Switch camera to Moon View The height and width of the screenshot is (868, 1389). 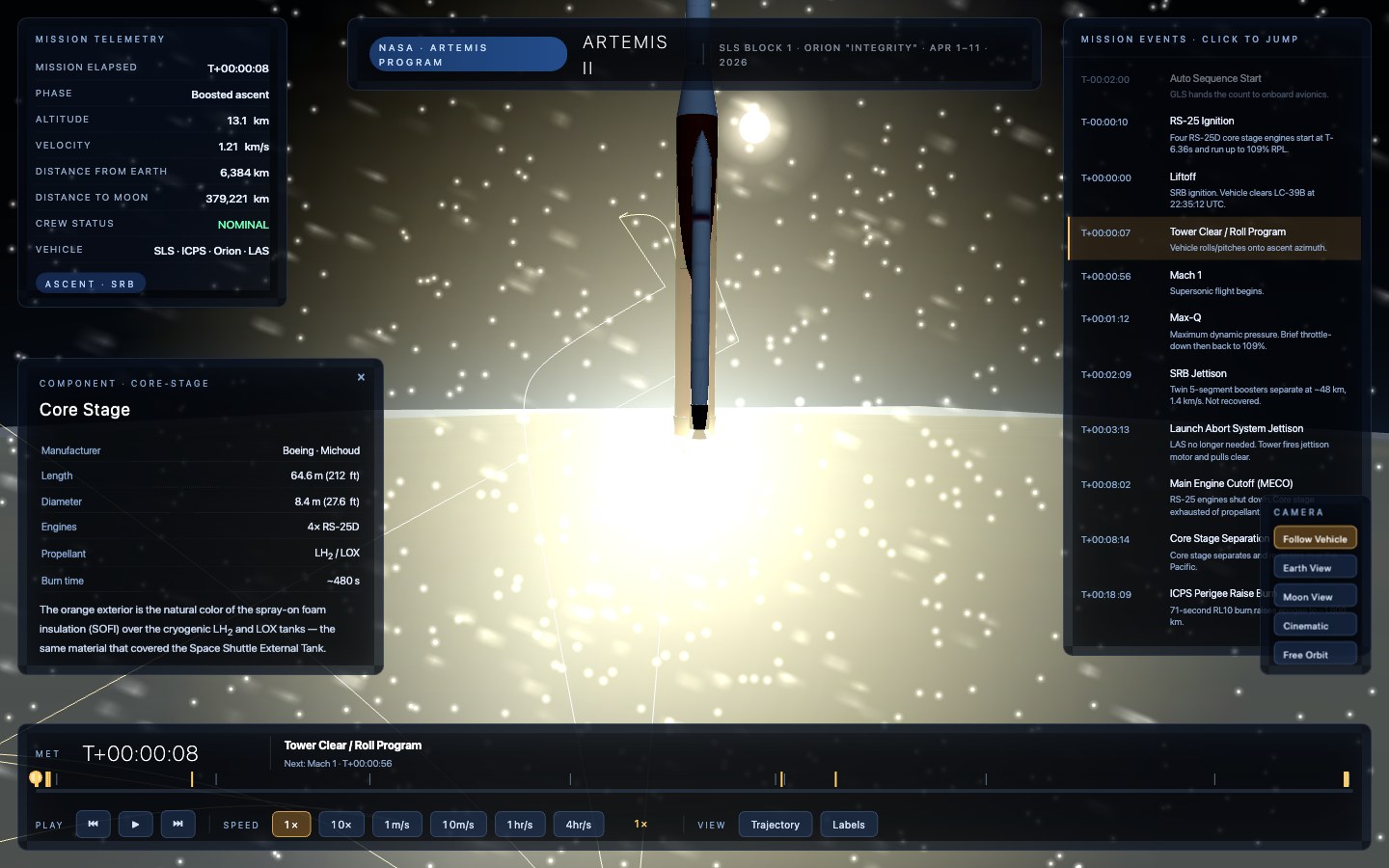[1316, 596]
